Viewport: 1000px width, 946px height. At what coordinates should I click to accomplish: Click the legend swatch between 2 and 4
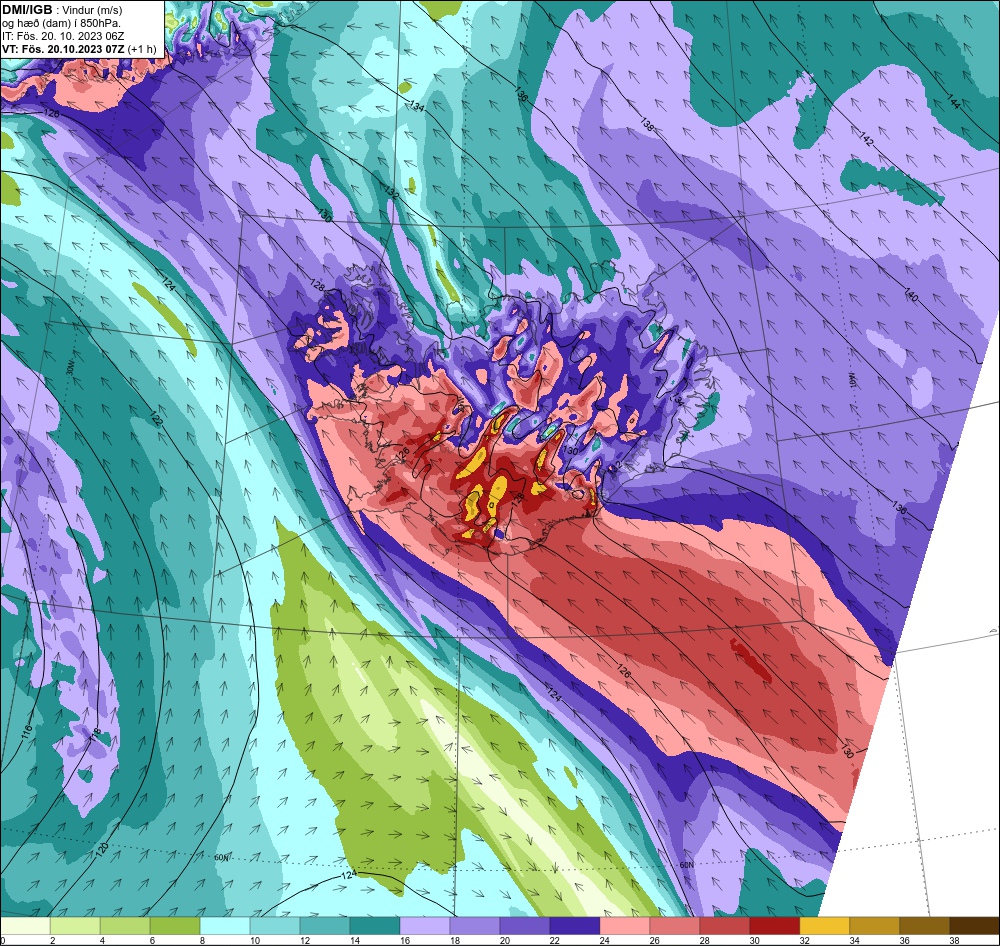pos(75,926)
